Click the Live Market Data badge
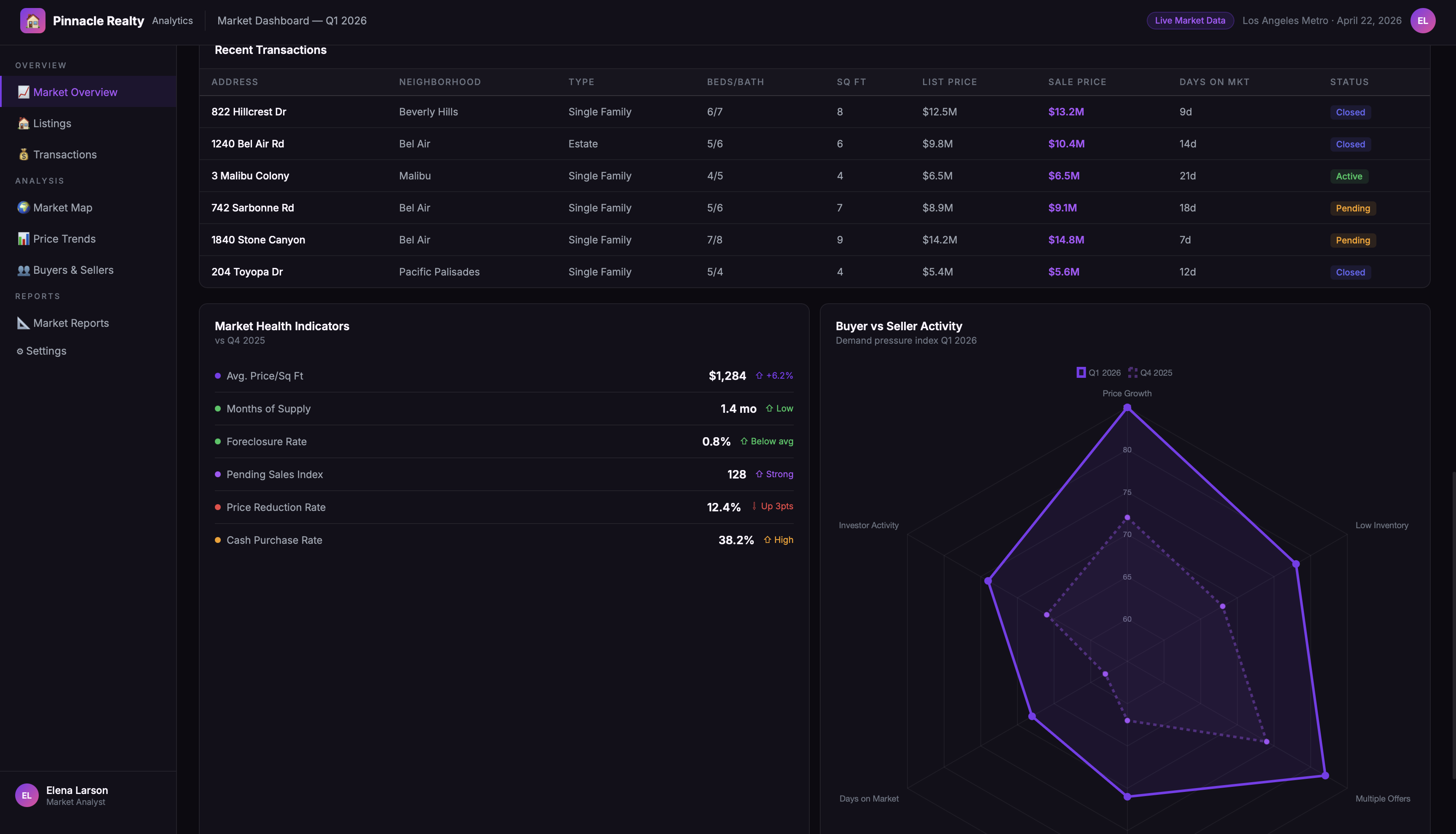The image size is (1456, 834). pos(1190,21)
